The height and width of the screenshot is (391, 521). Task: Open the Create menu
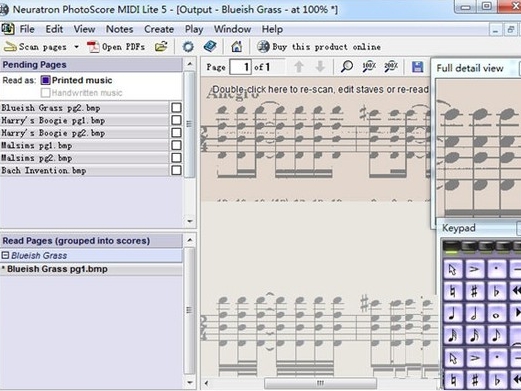coord(159,29)
